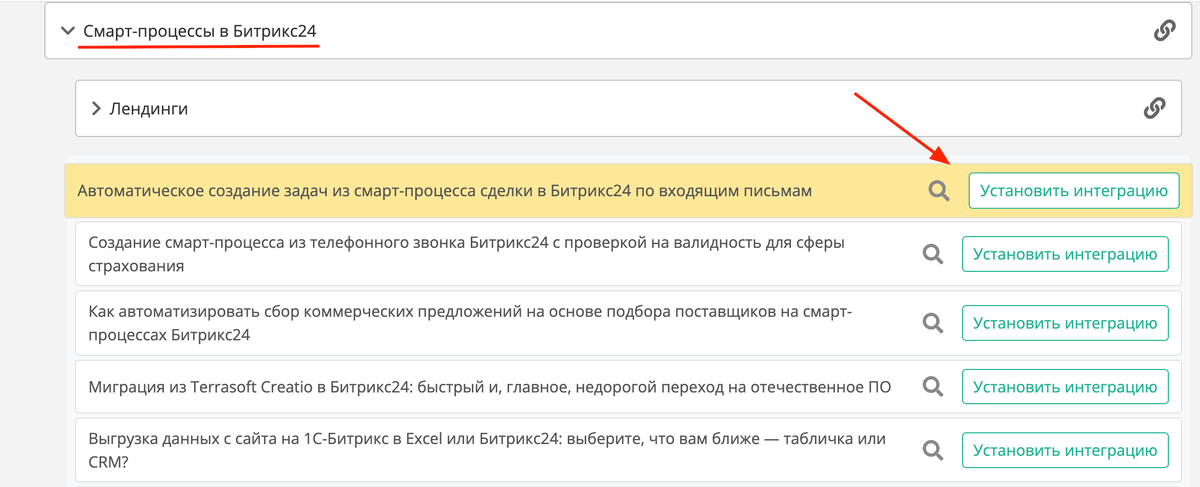Magnifier icon in Миграция из Terrasoft Creatio row
Screen dimensions: 1200x487
coord(932,387)
